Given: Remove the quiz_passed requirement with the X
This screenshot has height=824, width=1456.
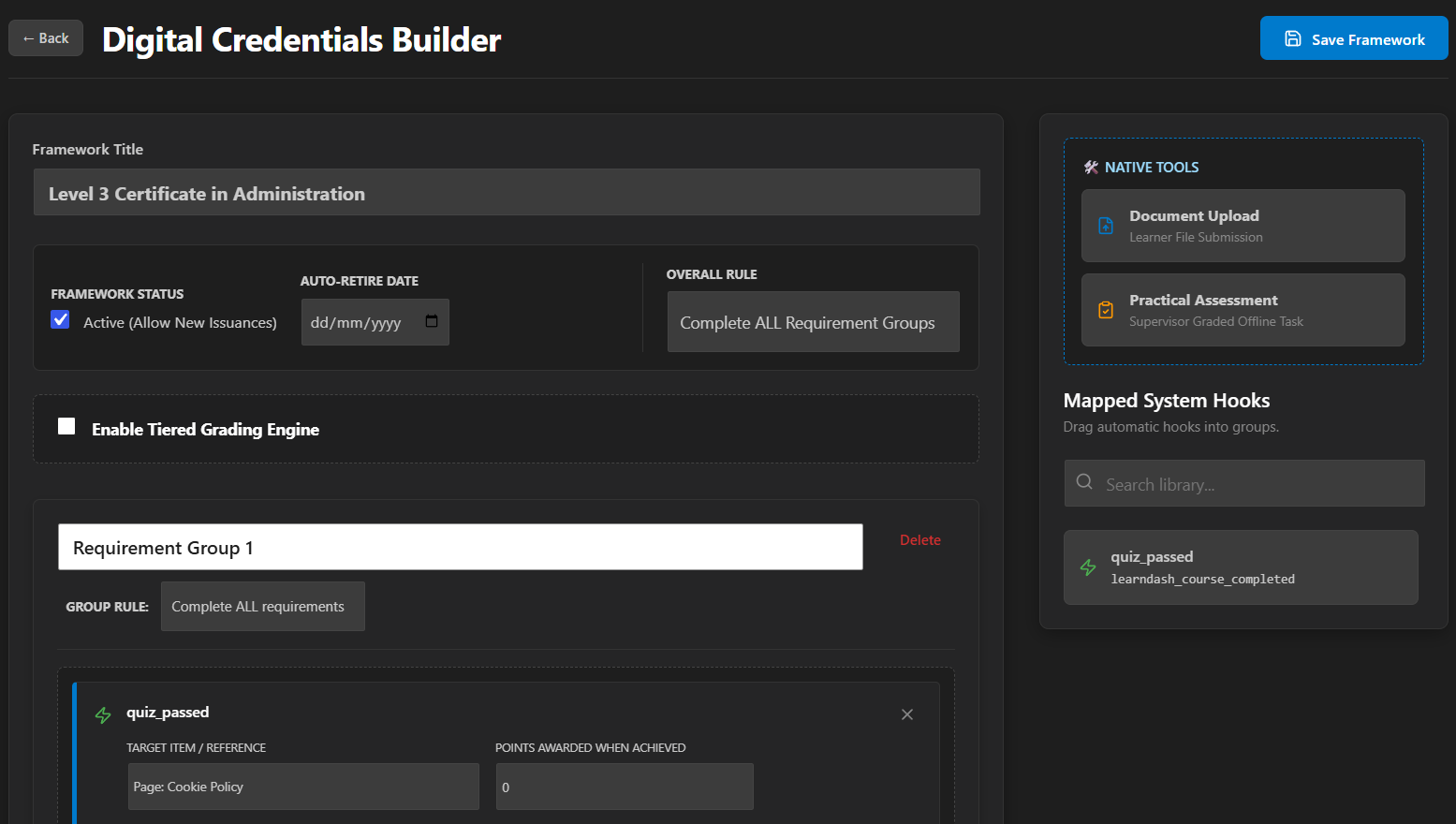Looking at the screenshot, I should click(x=907, y=714).
